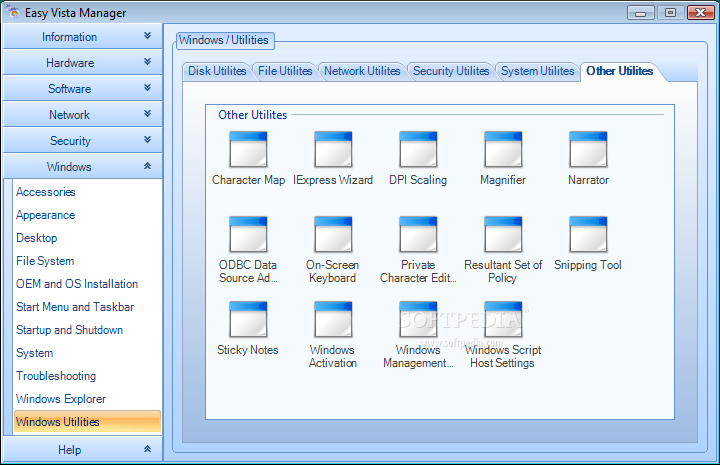Open Resultant Set of Policy icon
Viewport: 720px width, 465px height.
click(503, 235)
